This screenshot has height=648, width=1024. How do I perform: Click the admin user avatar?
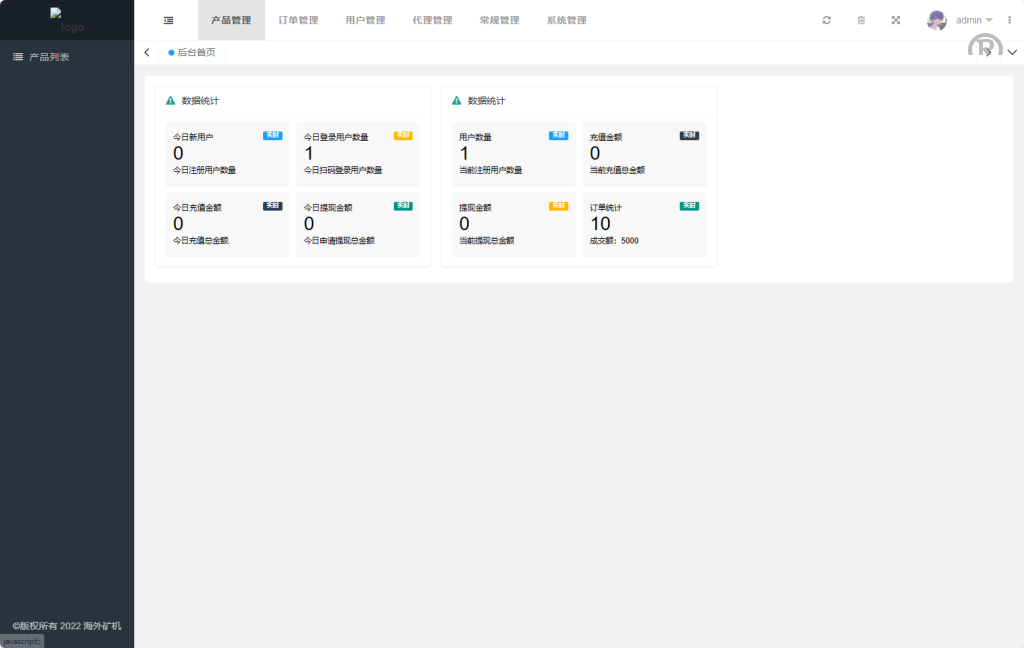tap(937, 20)
